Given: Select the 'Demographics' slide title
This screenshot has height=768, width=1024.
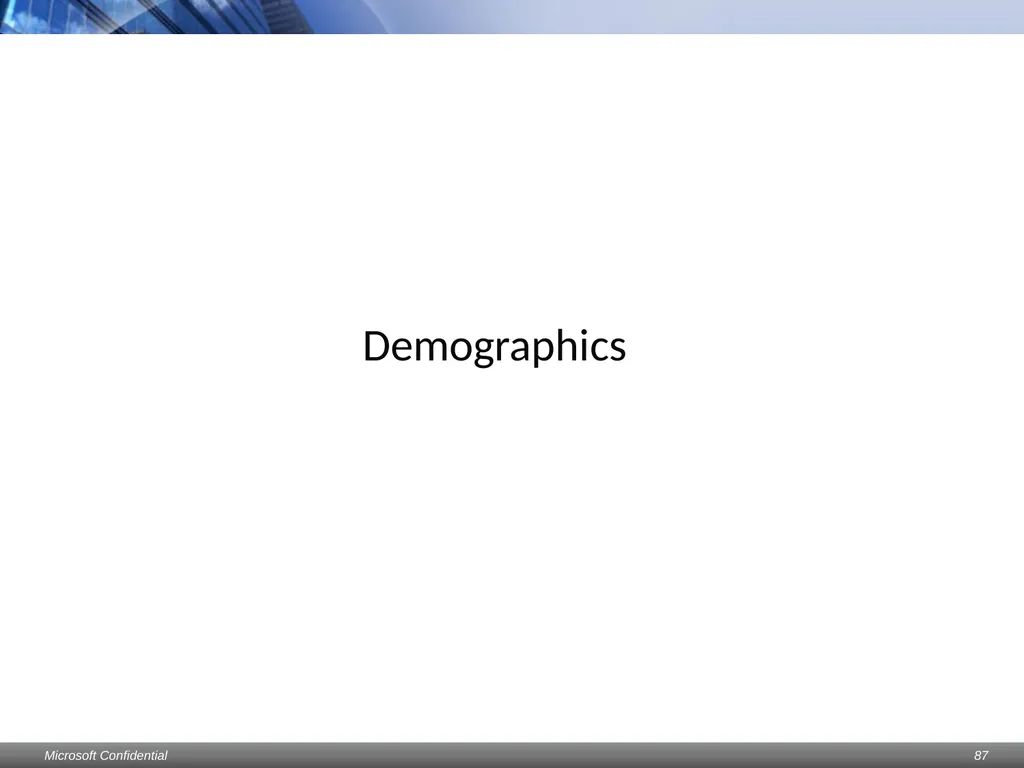Looking at the screenshot, I should click(x=494, y=347).
